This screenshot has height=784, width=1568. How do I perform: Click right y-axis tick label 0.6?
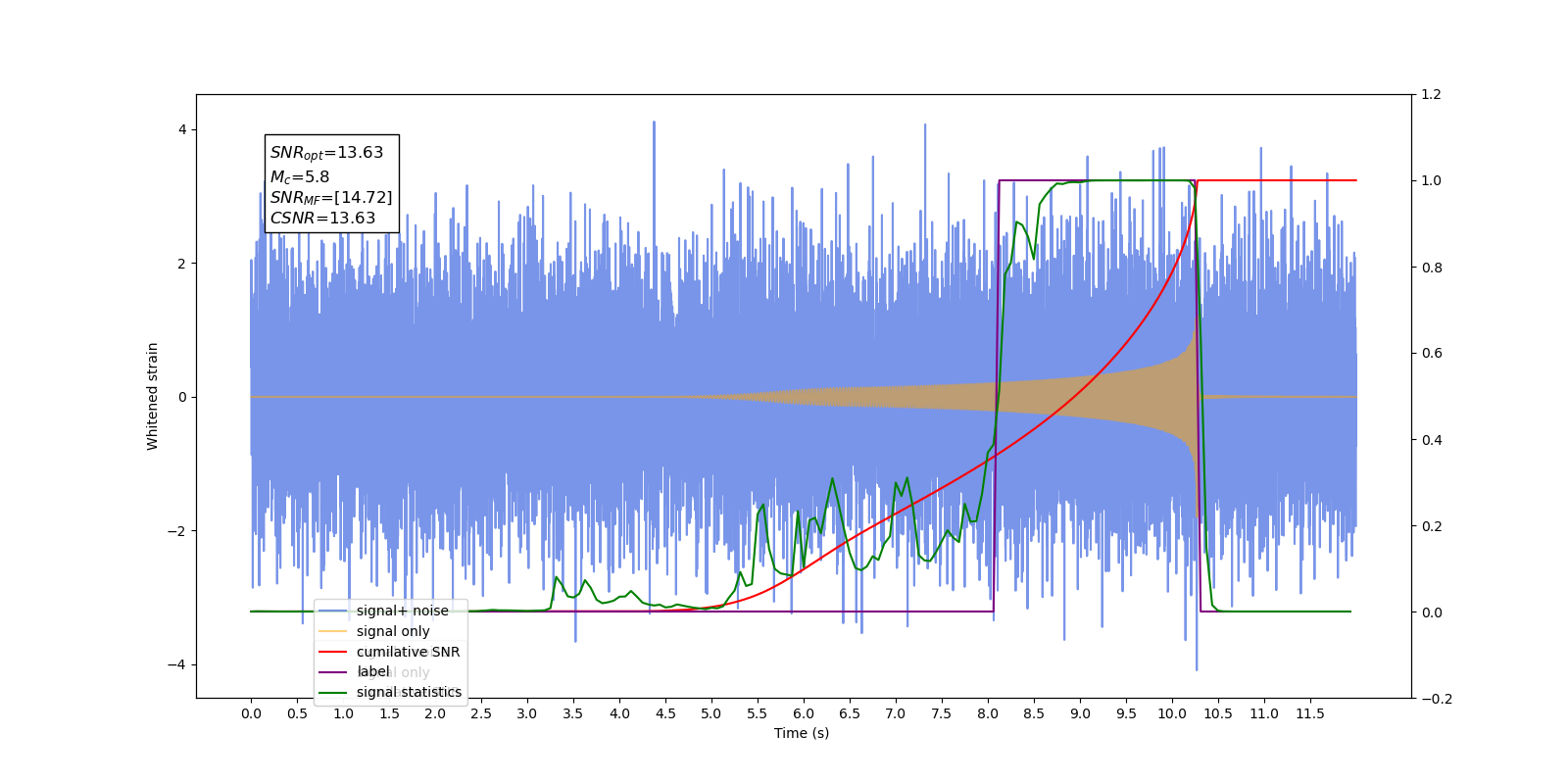point(1431,354)
